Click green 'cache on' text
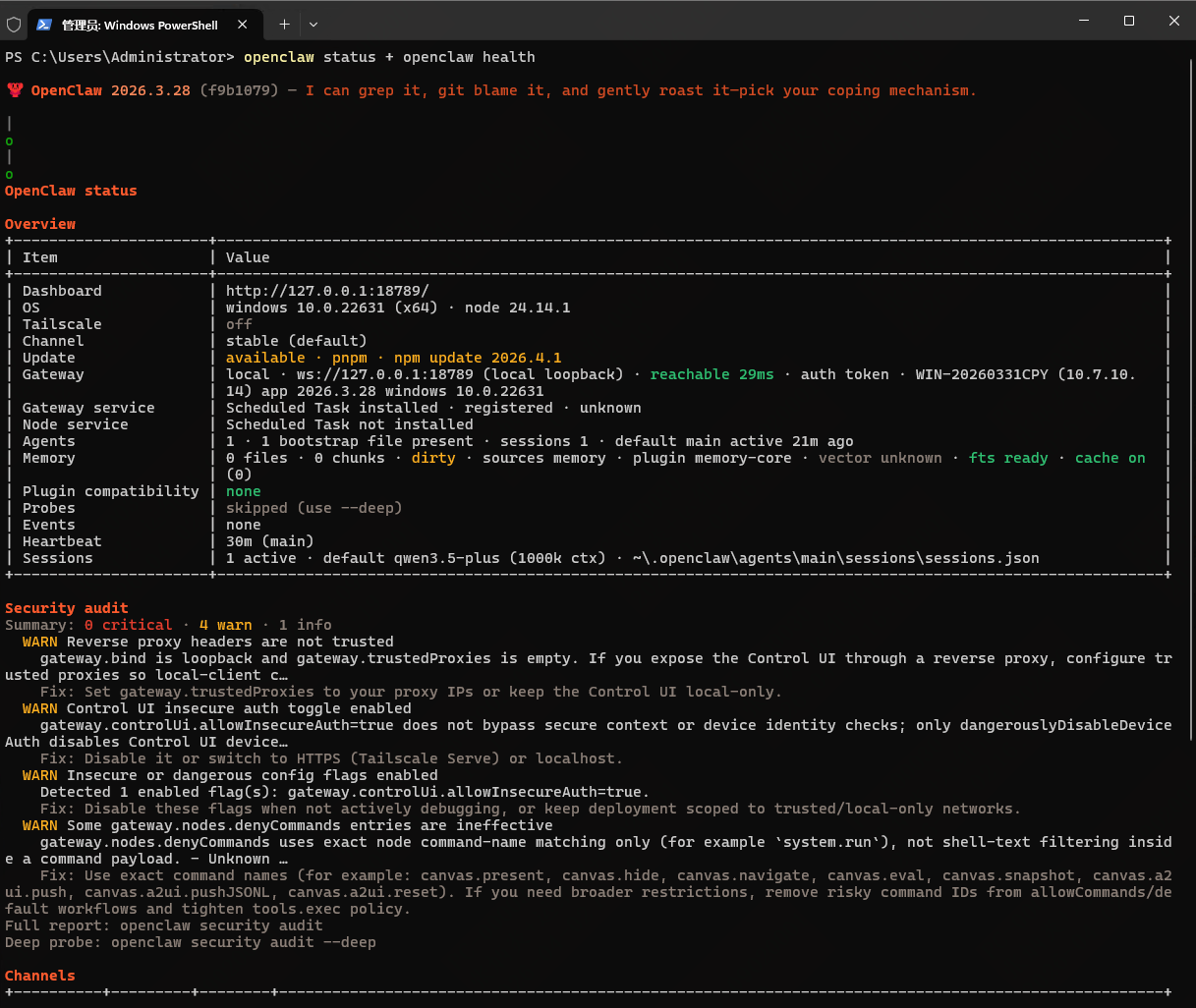Image resolution: width=1196 pixels, height=1008 pixels. click(1111, 458)
